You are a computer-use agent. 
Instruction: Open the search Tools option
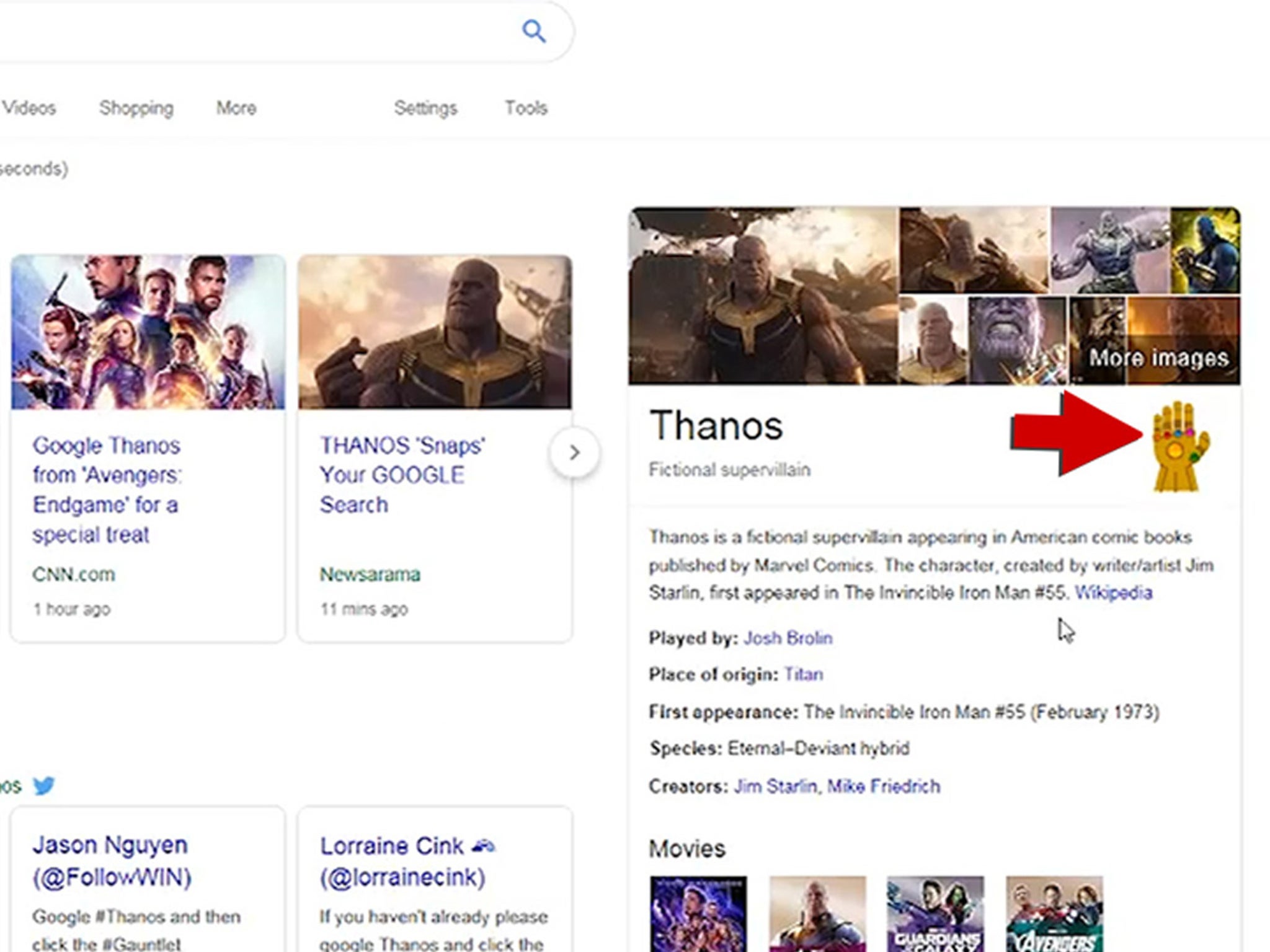526,108
